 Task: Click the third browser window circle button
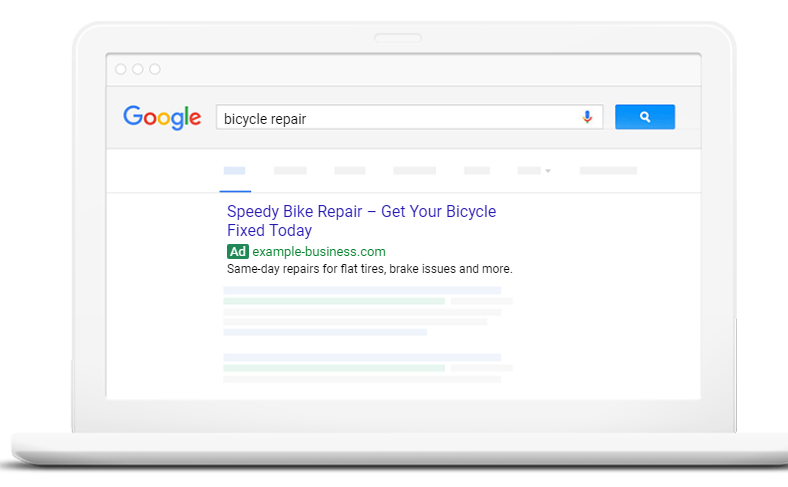click(x=155, y=69)
